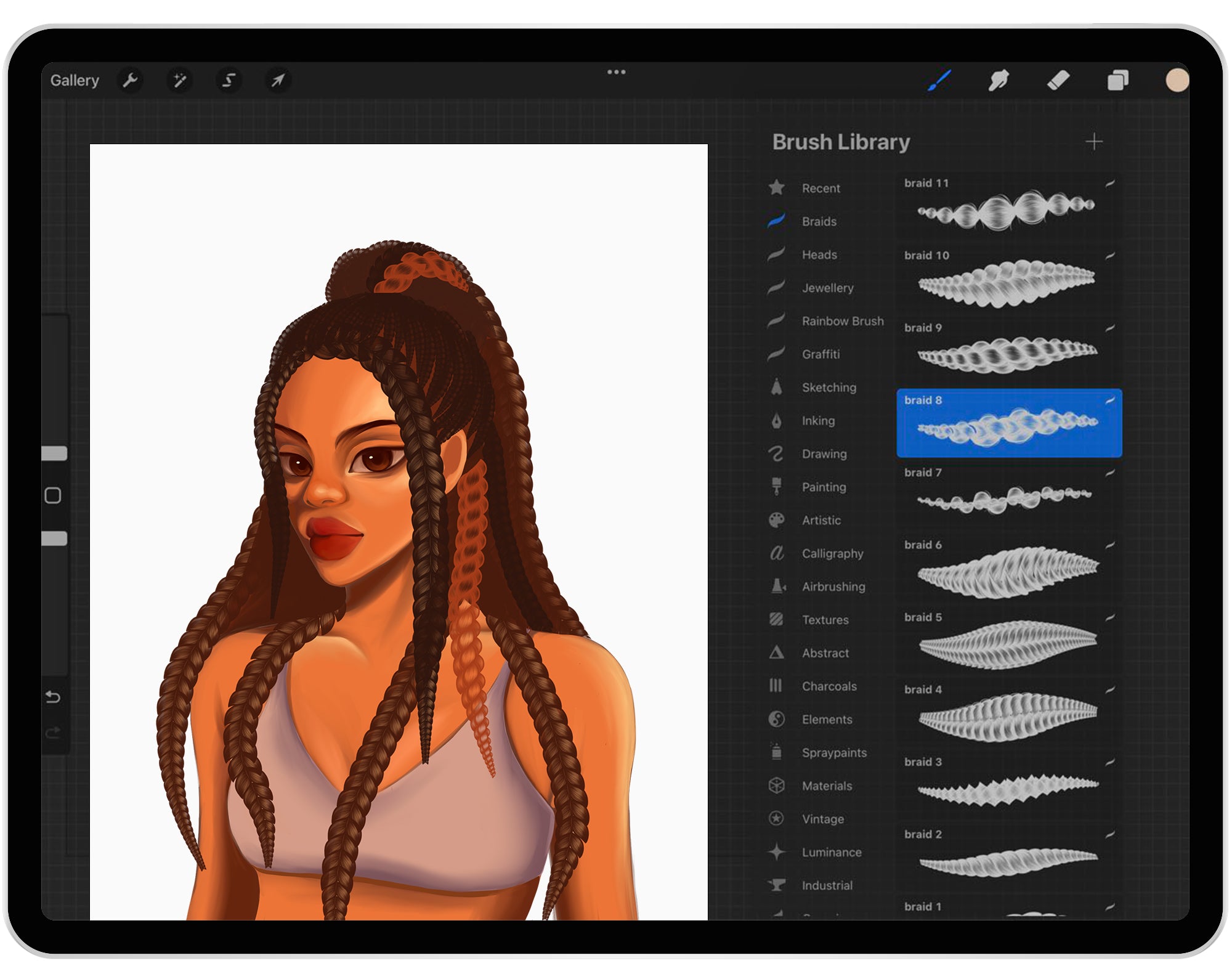Open the active color swatch
1232x979 pixels.
[1177, 80]
